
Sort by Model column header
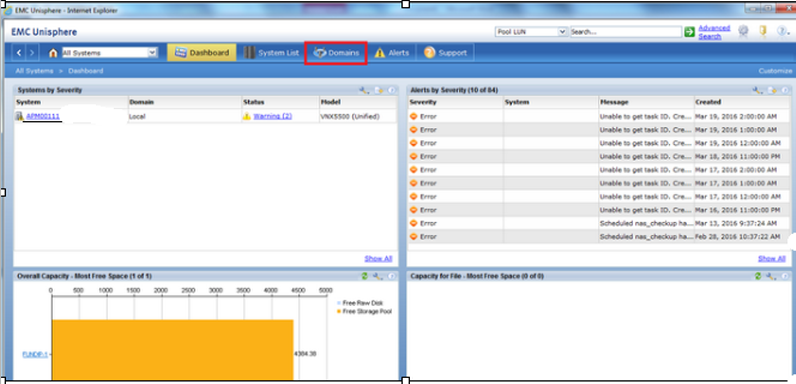tap(358, 102)
